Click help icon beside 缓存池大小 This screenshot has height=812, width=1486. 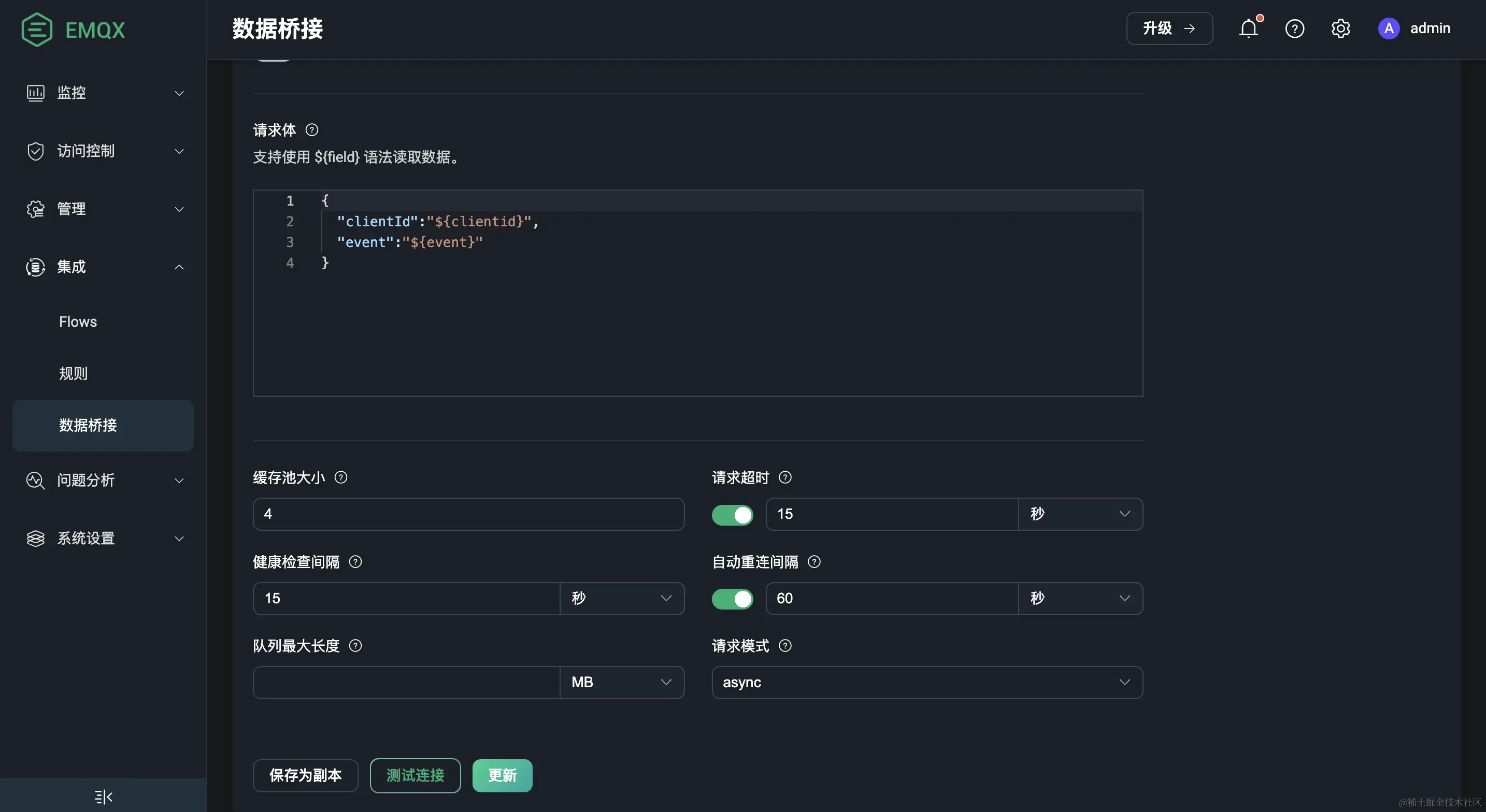point(341,477)
